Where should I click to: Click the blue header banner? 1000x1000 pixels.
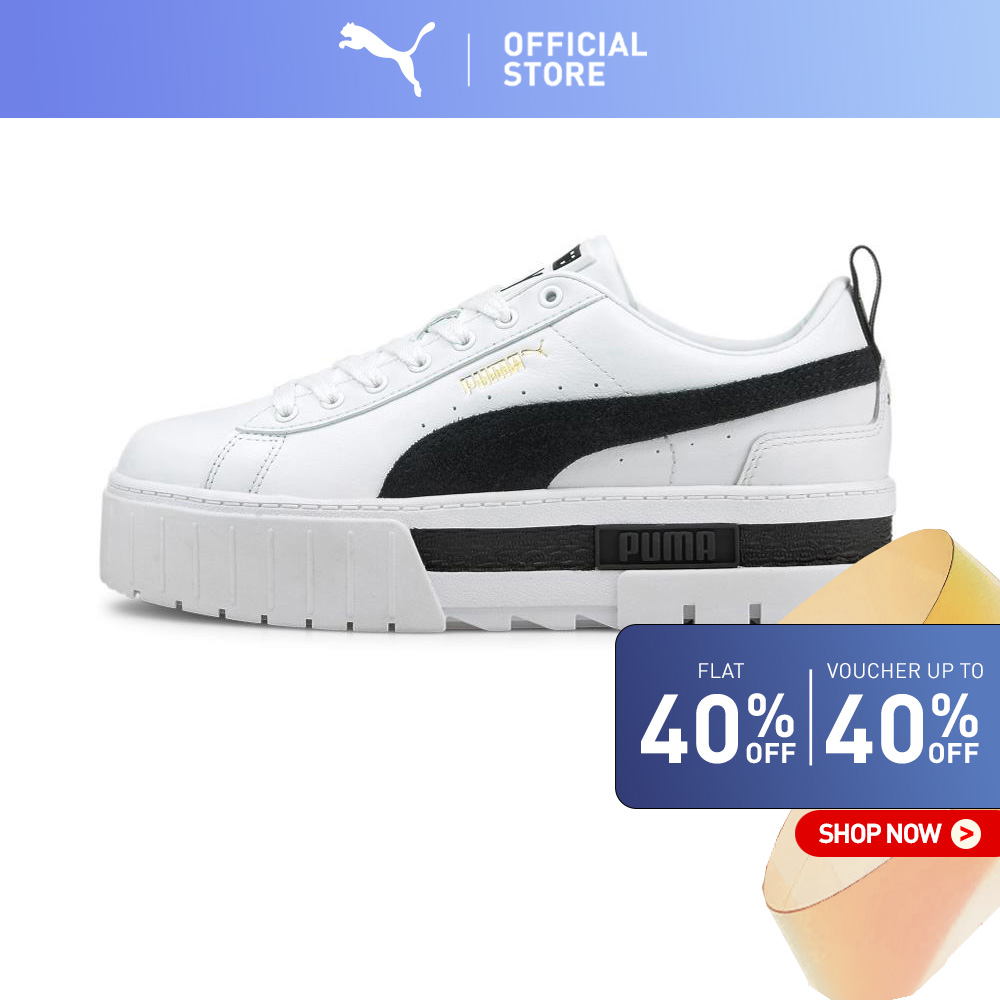point(500,59)
